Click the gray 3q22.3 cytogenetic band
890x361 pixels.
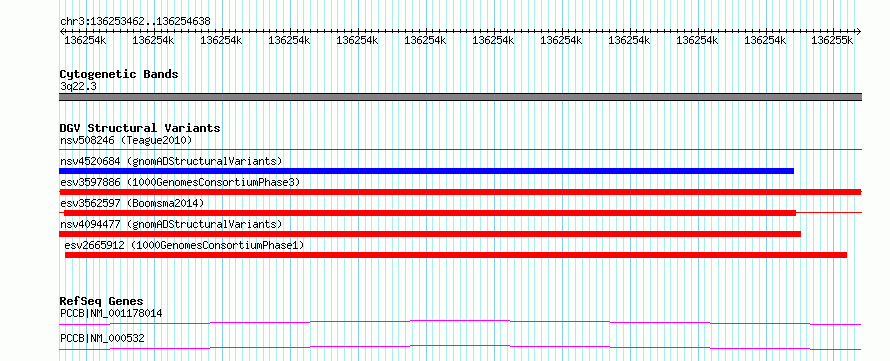pyautogui.click(x=460, y=97)
